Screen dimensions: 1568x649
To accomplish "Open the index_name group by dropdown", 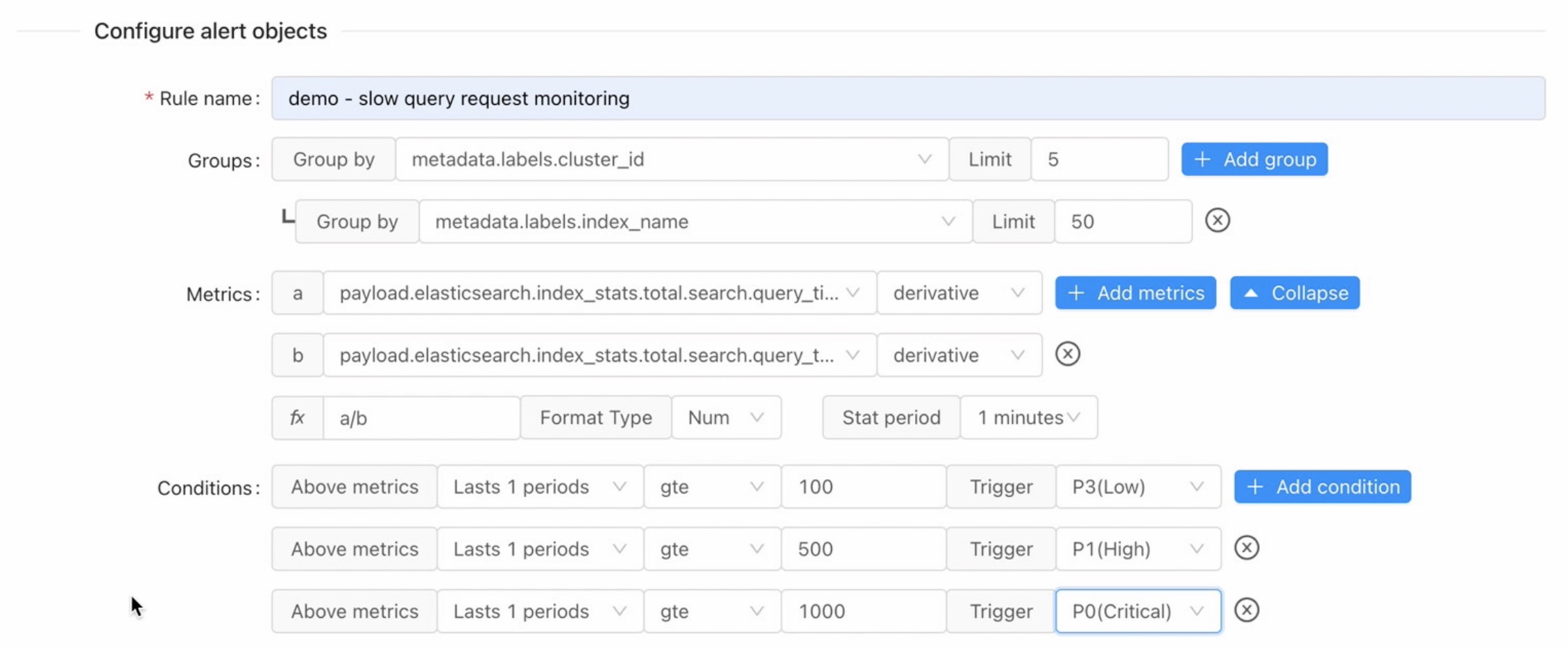I will click(694, 222).
